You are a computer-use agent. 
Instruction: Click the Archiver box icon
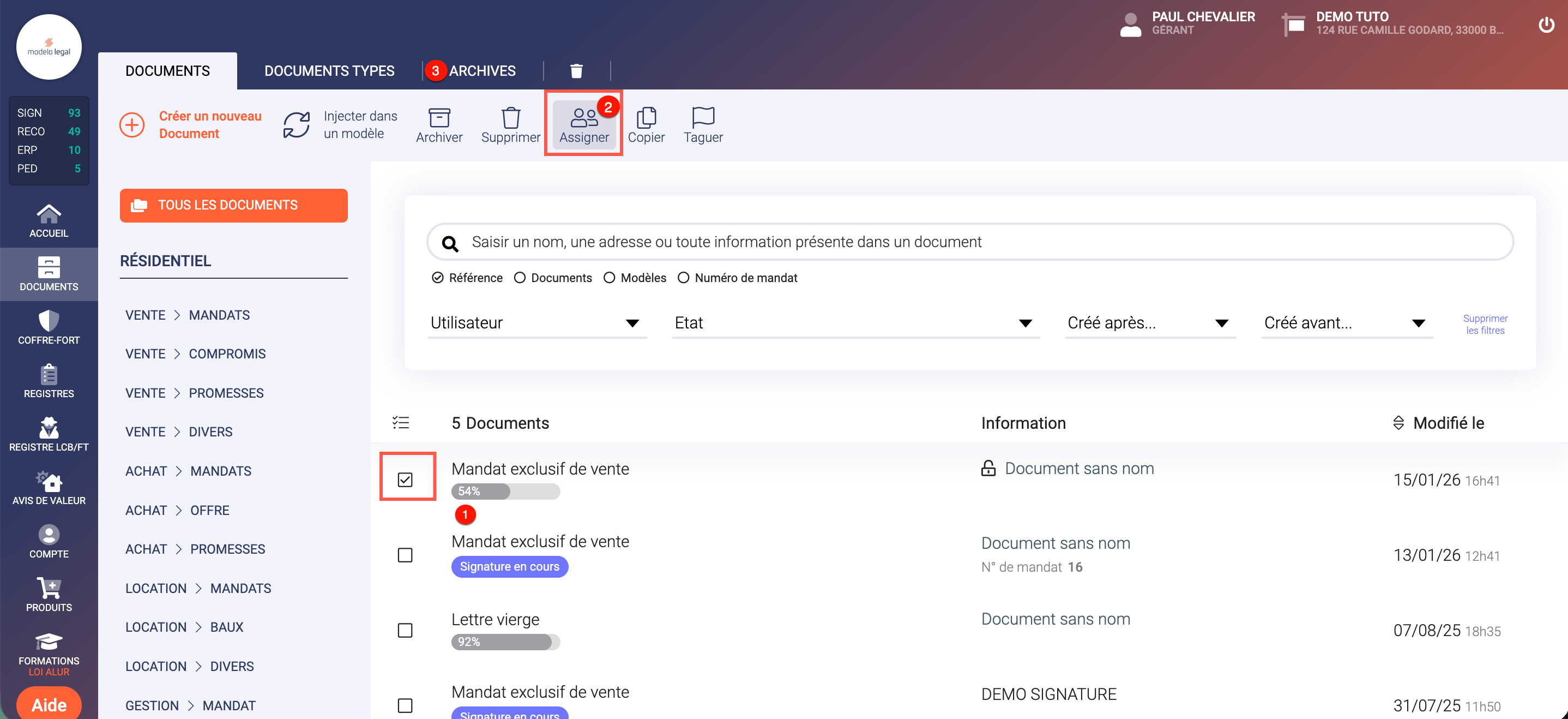tap(439, 117)
